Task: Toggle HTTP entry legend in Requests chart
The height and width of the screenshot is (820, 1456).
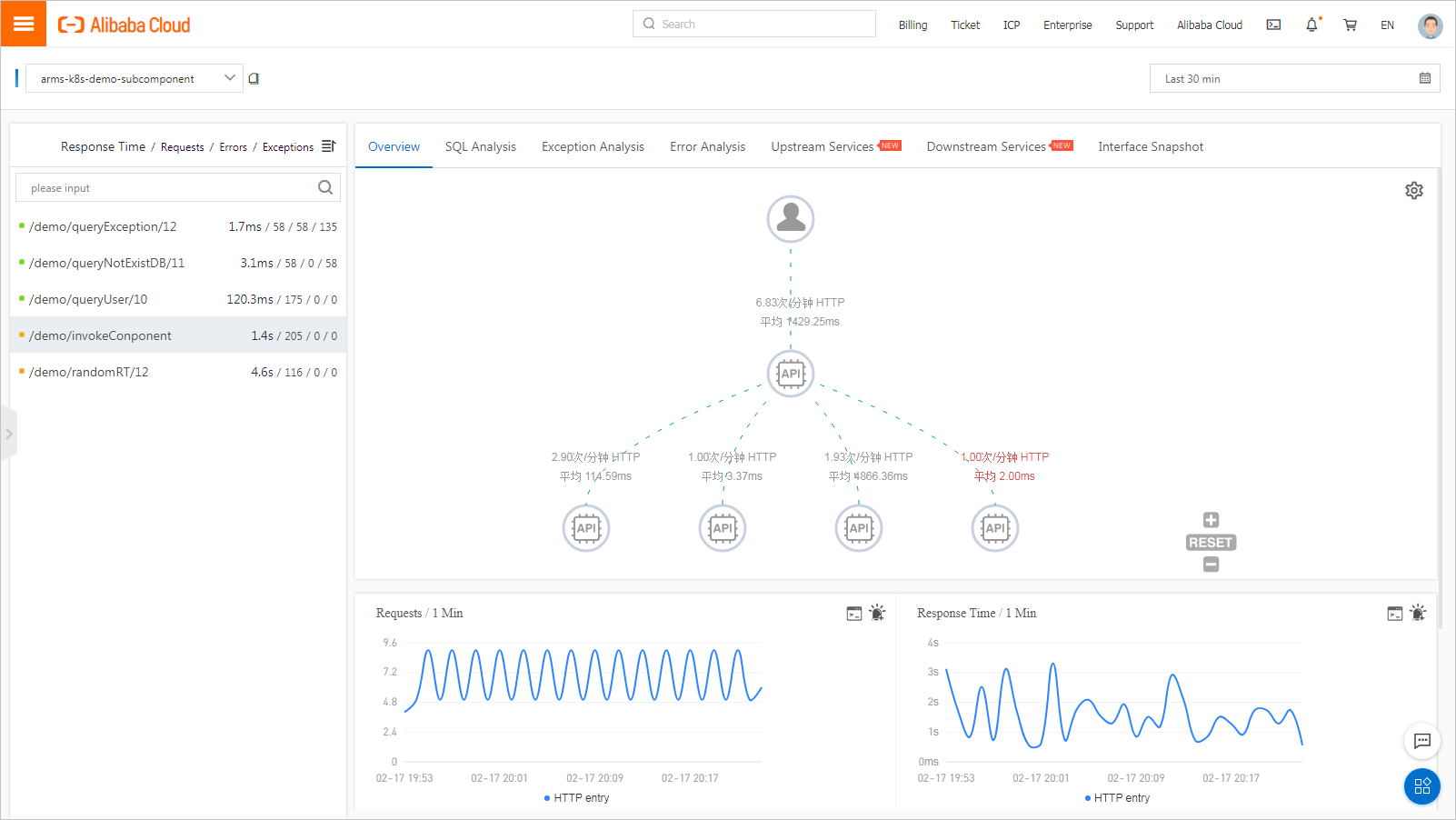Action: click(576, 798)
